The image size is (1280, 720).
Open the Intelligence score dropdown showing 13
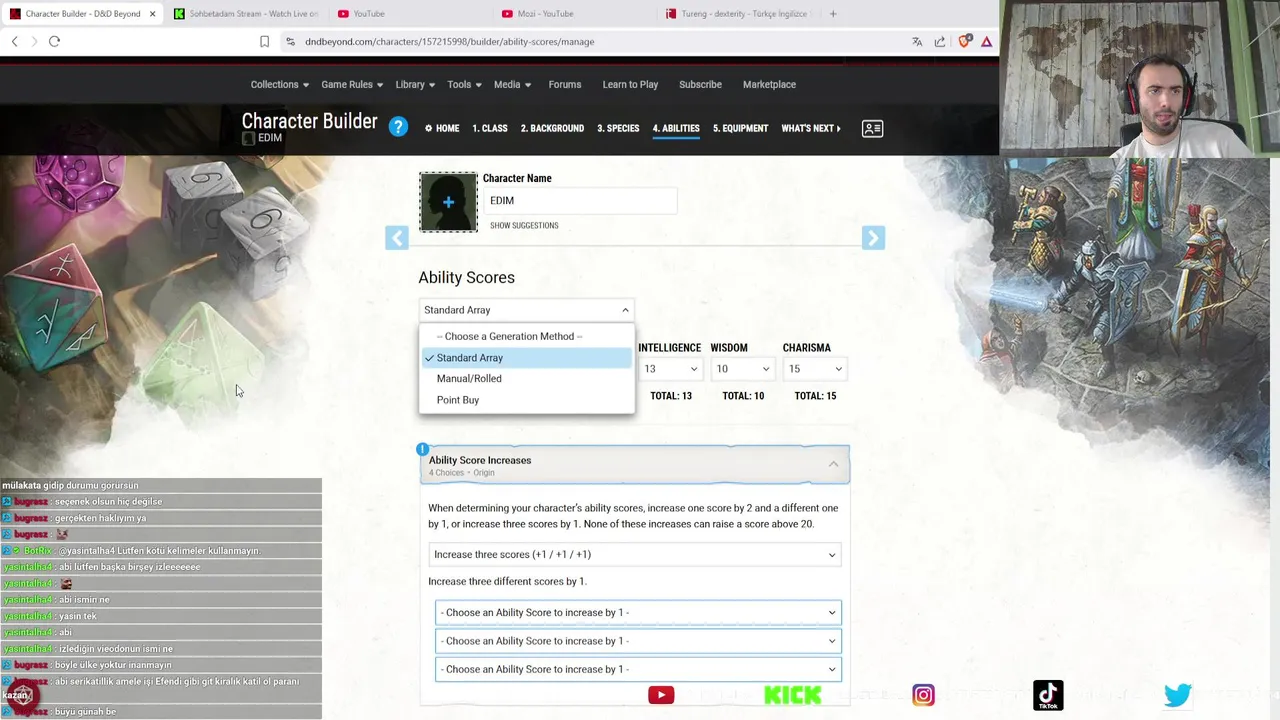(669, 369)
